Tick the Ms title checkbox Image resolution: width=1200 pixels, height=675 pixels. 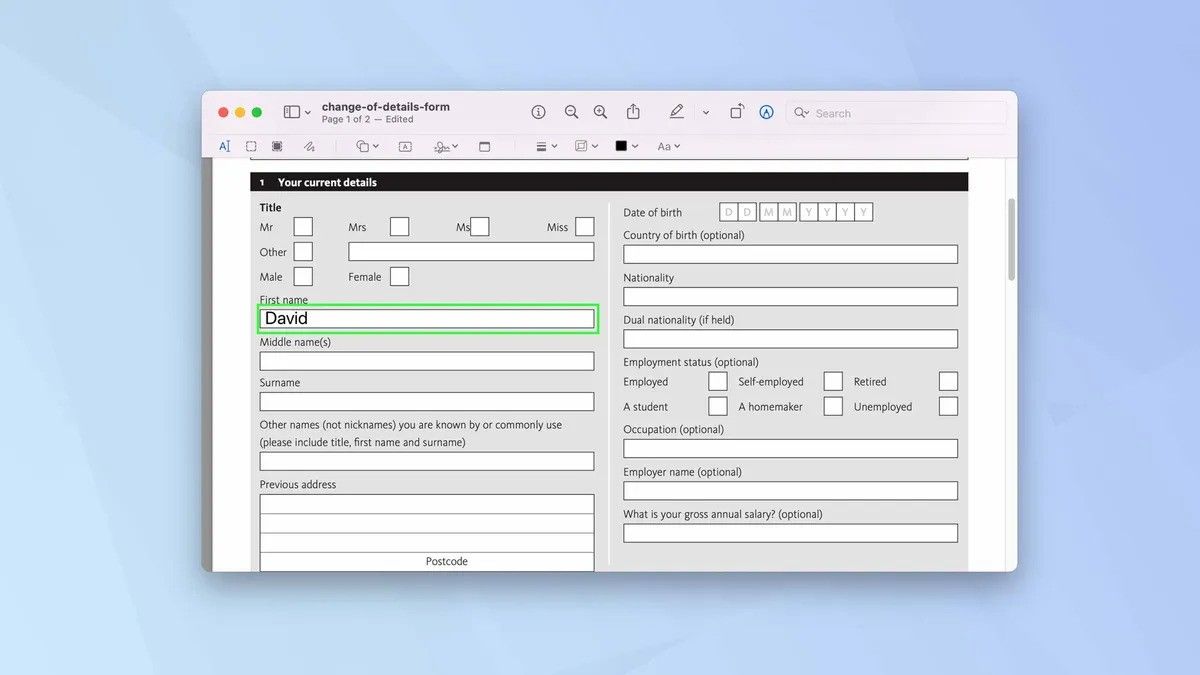480,227
